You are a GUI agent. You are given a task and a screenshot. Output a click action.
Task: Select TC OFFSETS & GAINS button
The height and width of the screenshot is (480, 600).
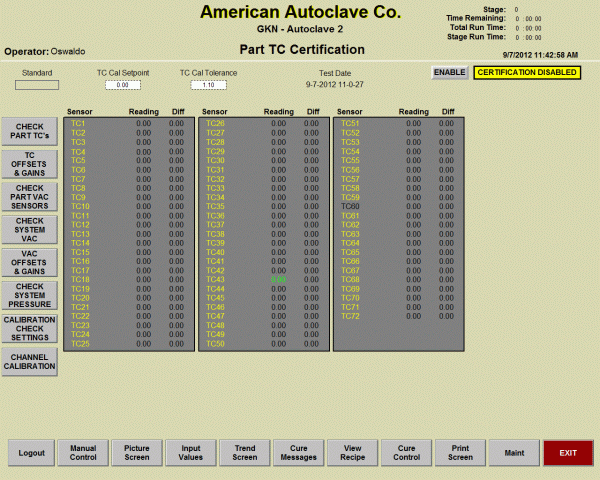coord(29,163)
